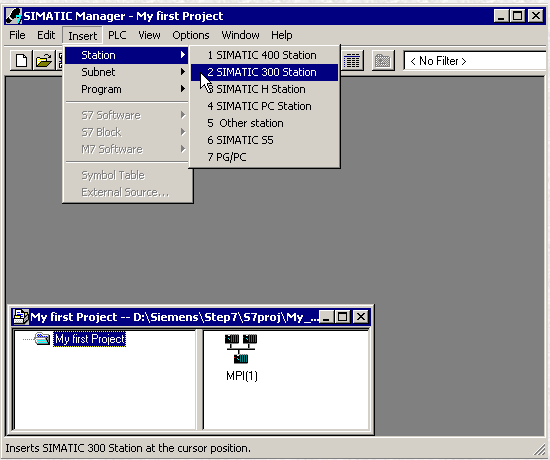550x460 pixels.
Task: Open the PLC menu
Action: 117,35
